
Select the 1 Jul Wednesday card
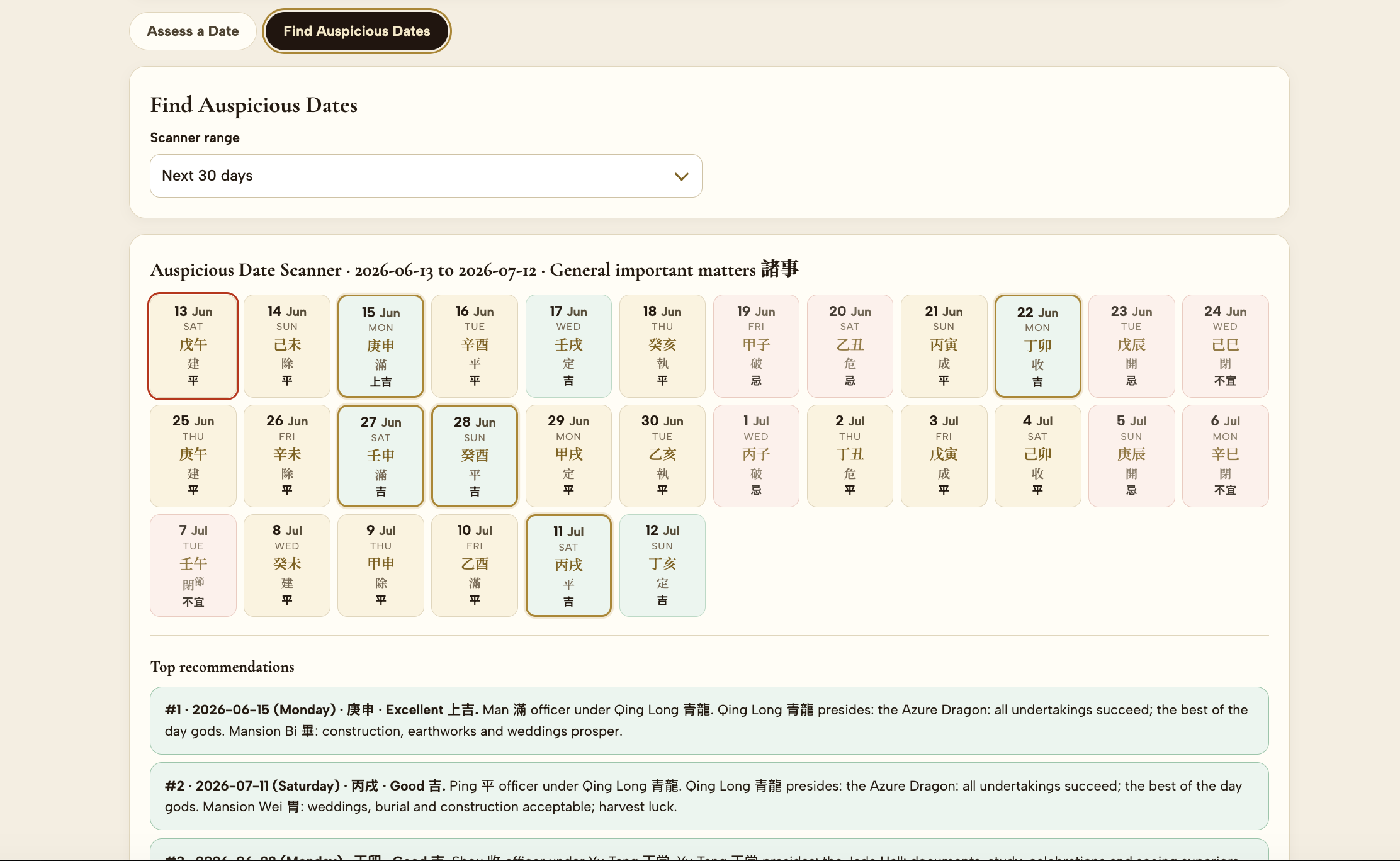[756, 456]
